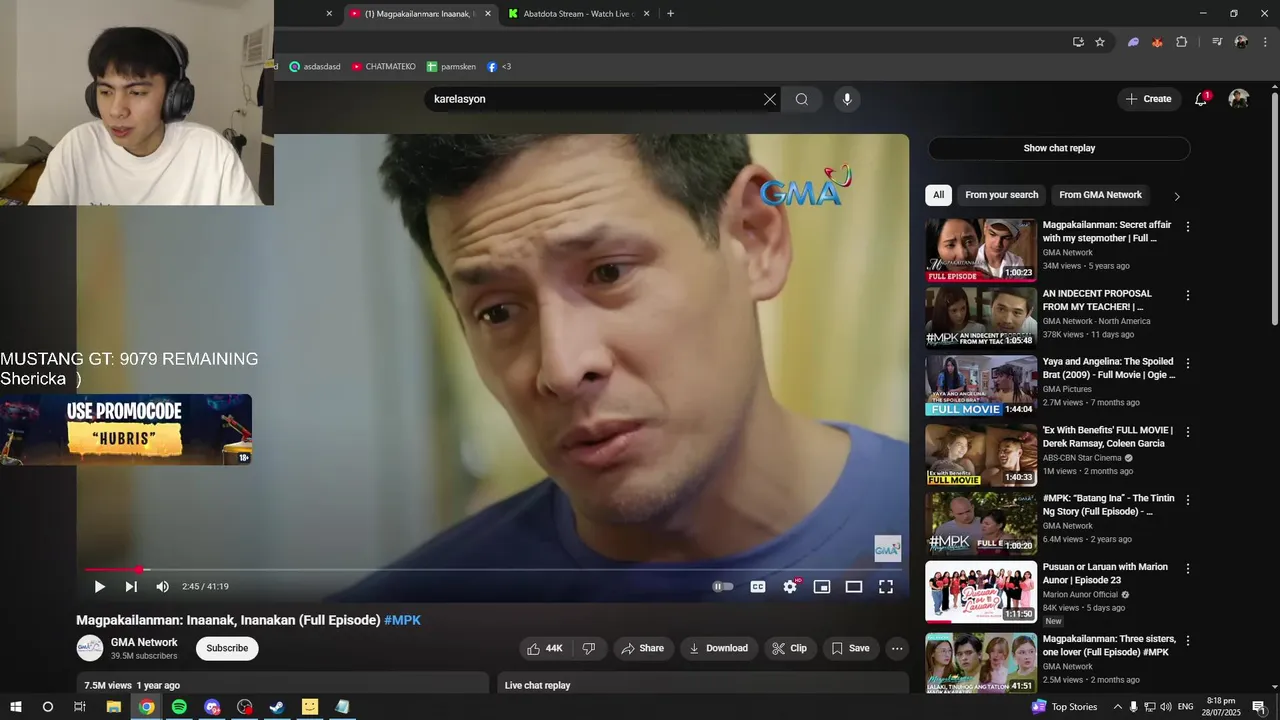1280x720 pixels.
Task: Click the search magnifier button
Action: click(802, 99)
